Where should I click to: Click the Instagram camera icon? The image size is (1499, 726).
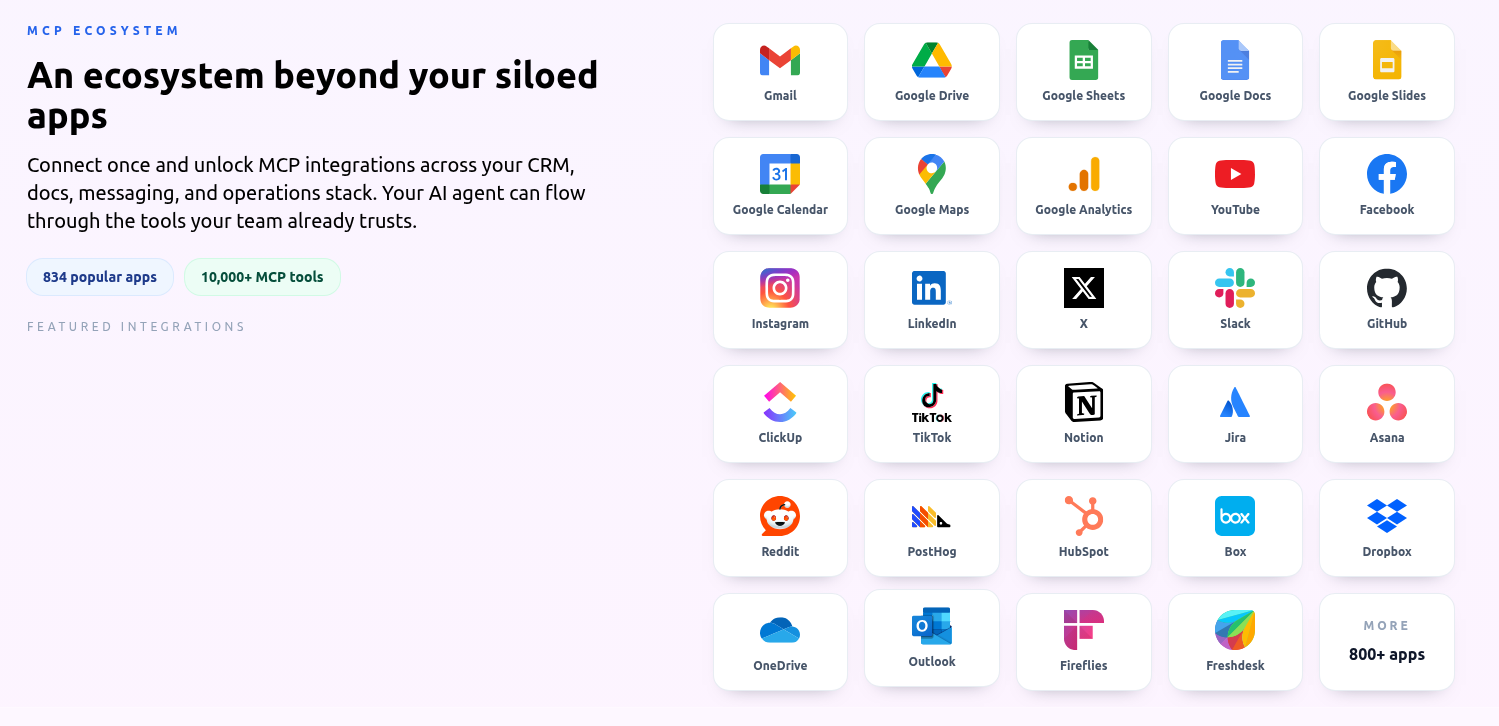coord(780,288)
